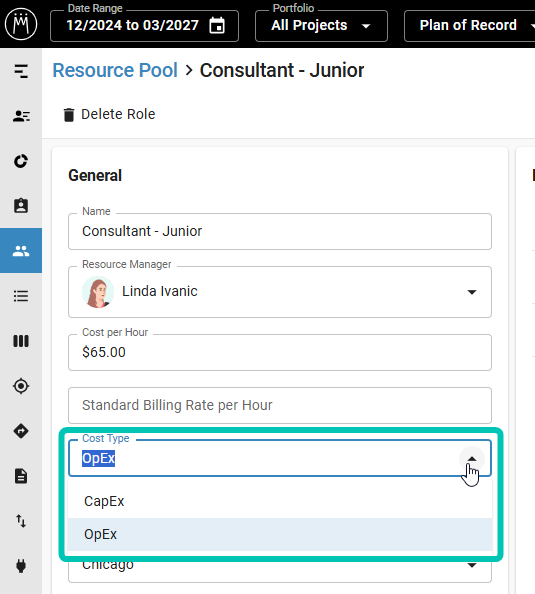Image resolution: width=535 pixels, height=594 pixels.
Task: Open the people list sidebar icon
Action: click(x=21, y=116)
